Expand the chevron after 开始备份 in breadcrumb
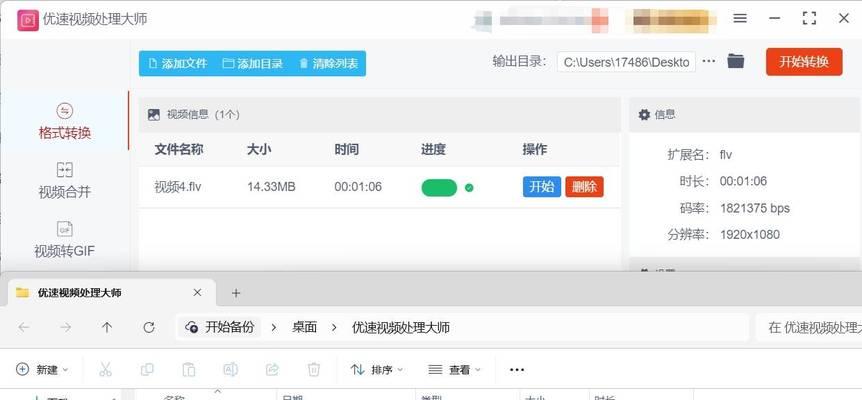 pyautogui.click(x=274, y=328)
